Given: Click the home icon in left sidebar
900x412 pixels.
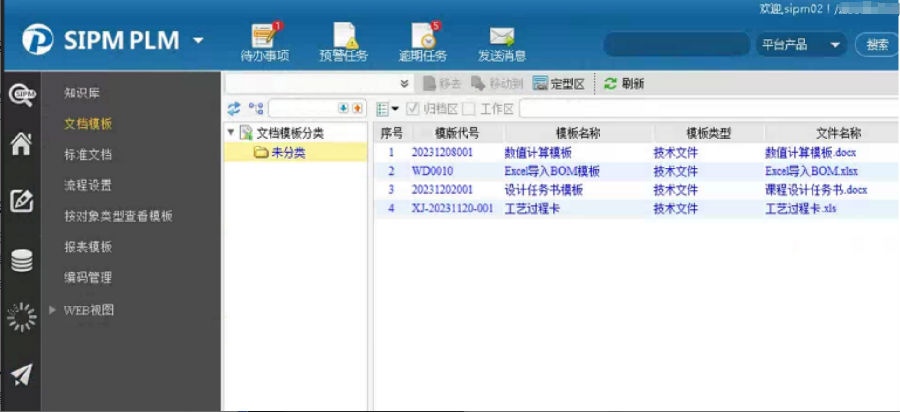Looking at the screenshot, I should [21, 144].
